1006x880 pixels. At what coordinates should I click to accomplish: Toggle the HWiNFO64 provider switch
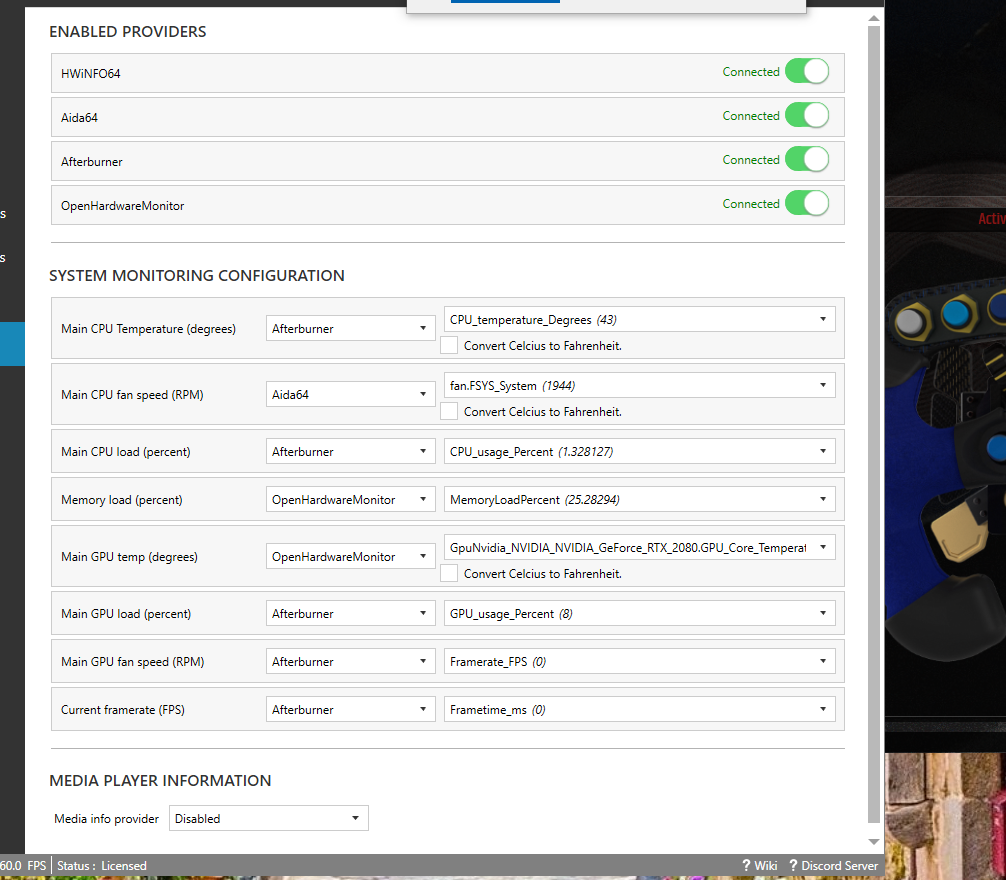(806, 71)
